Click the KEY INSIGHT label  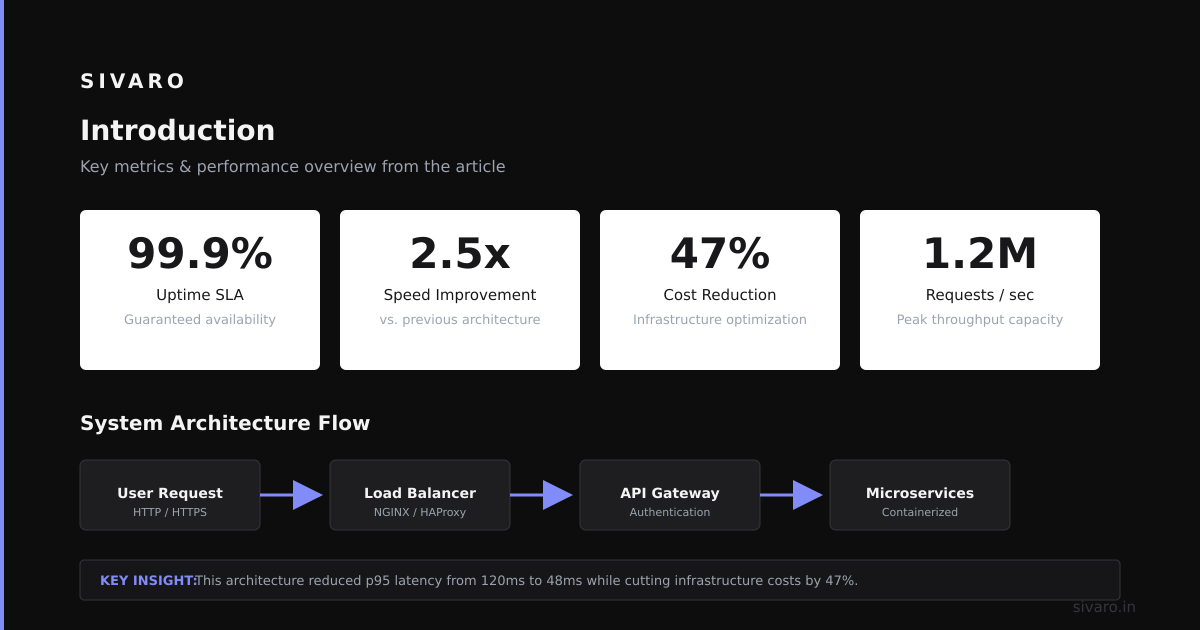148,580
